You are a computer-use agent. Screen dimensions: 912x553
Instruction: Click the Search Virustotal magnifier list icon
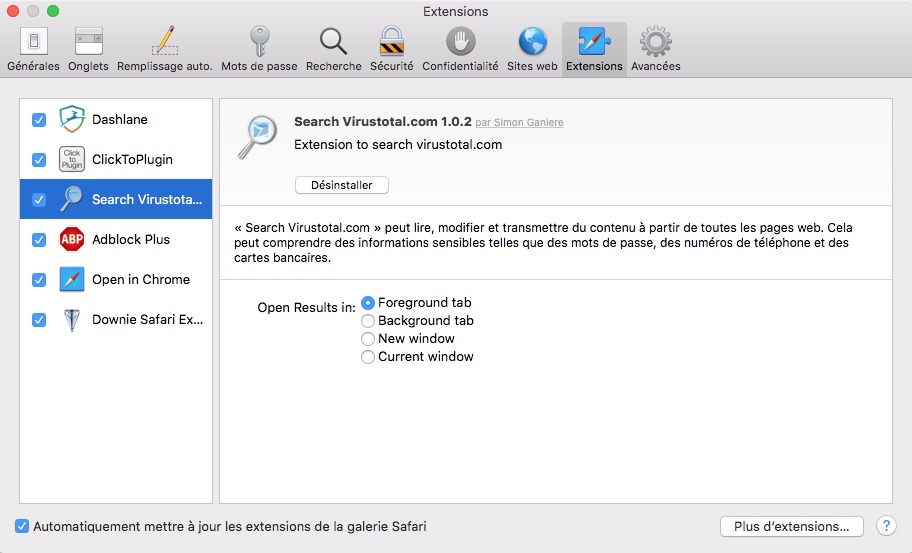[72, 199]
